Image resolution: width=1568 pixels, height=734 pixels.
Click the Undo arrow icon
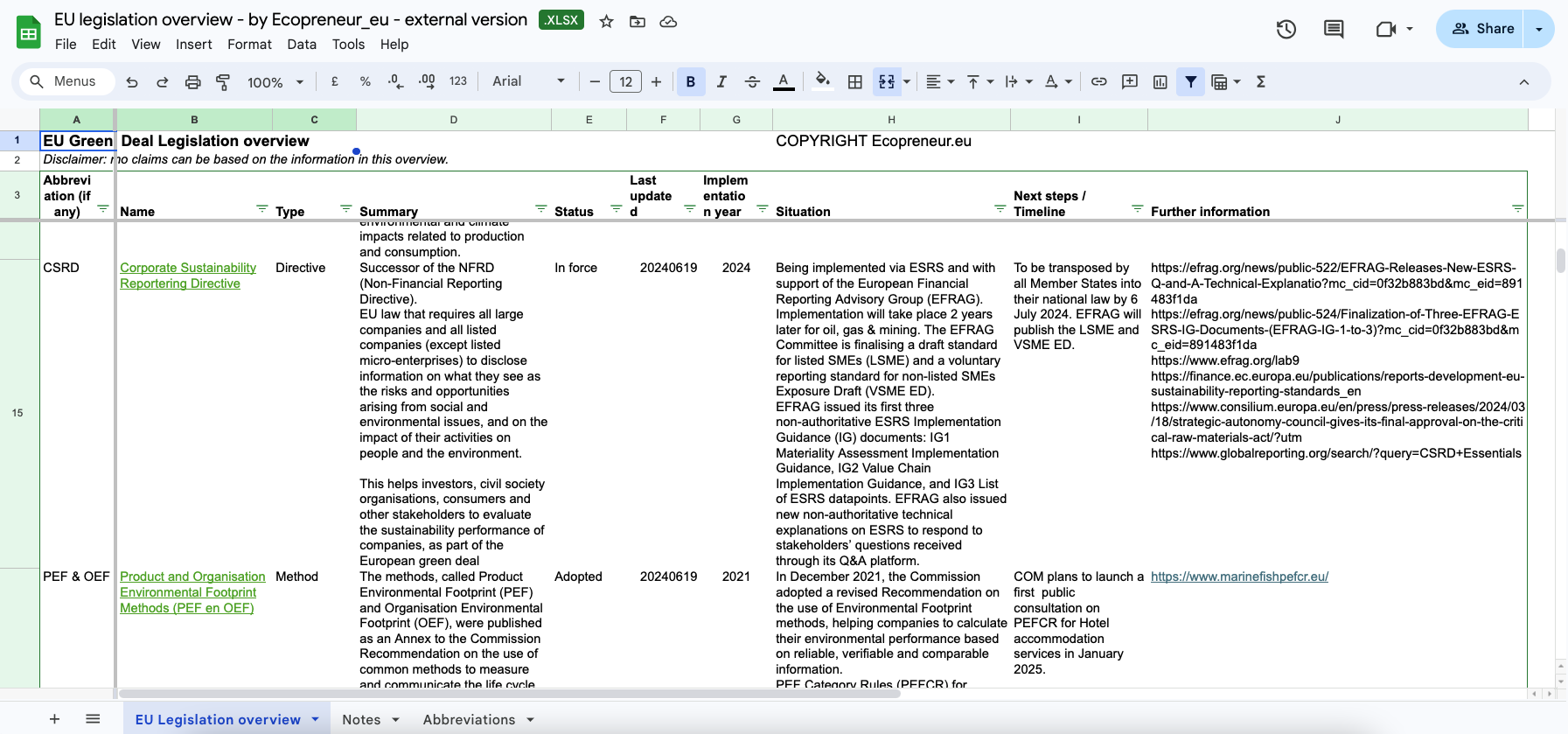[x=132, y=82]
